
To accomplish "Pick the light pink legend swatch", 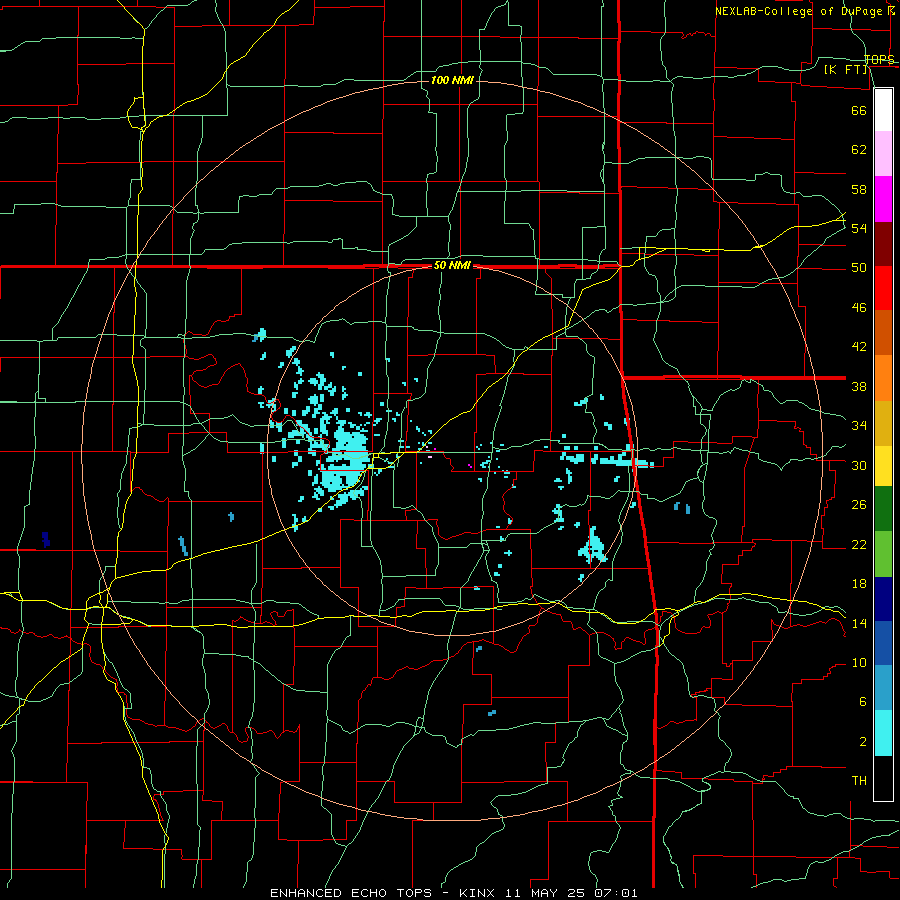I will (x=883, y=154).
